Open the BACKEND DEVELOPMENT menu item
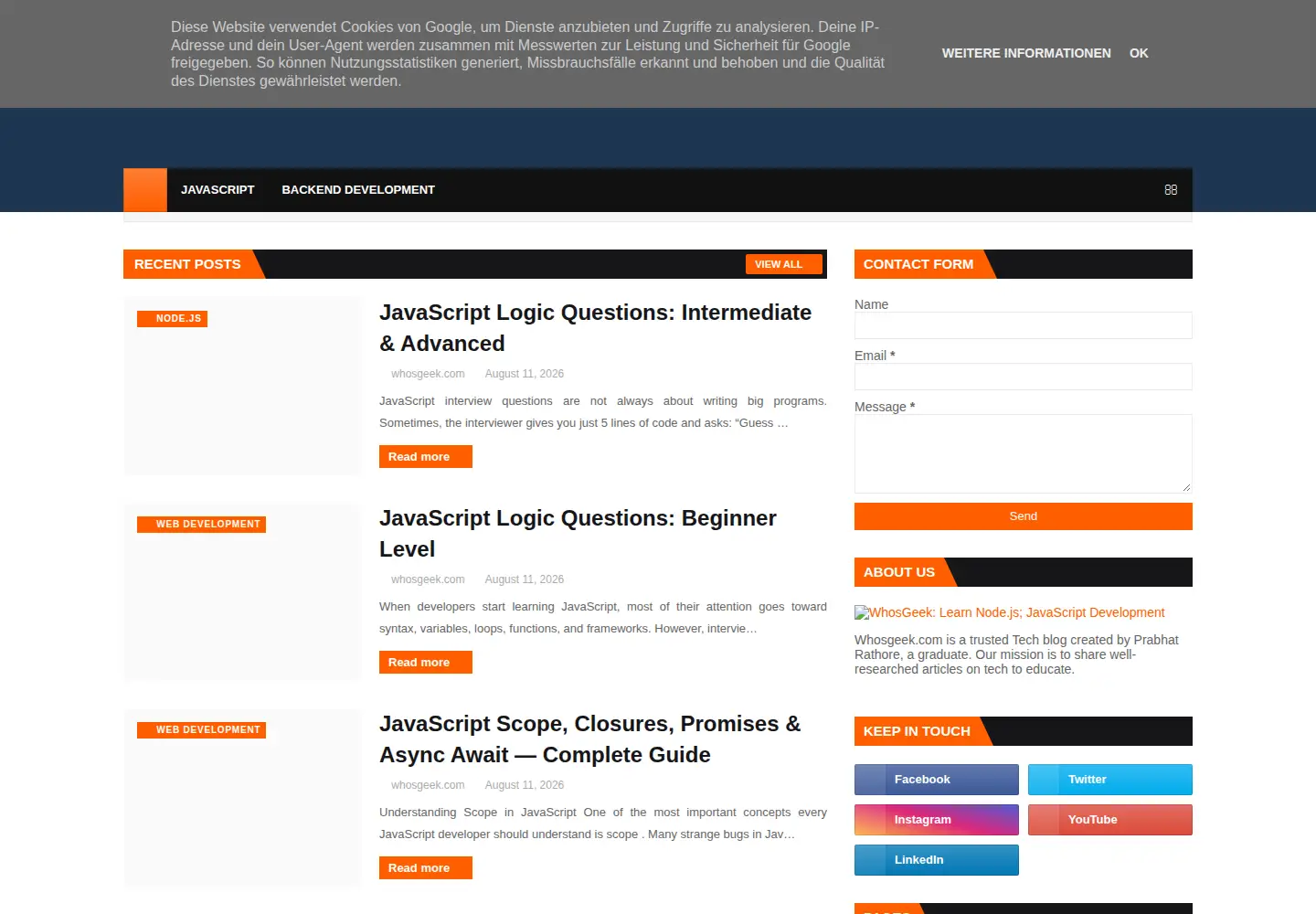 [358, 190]
